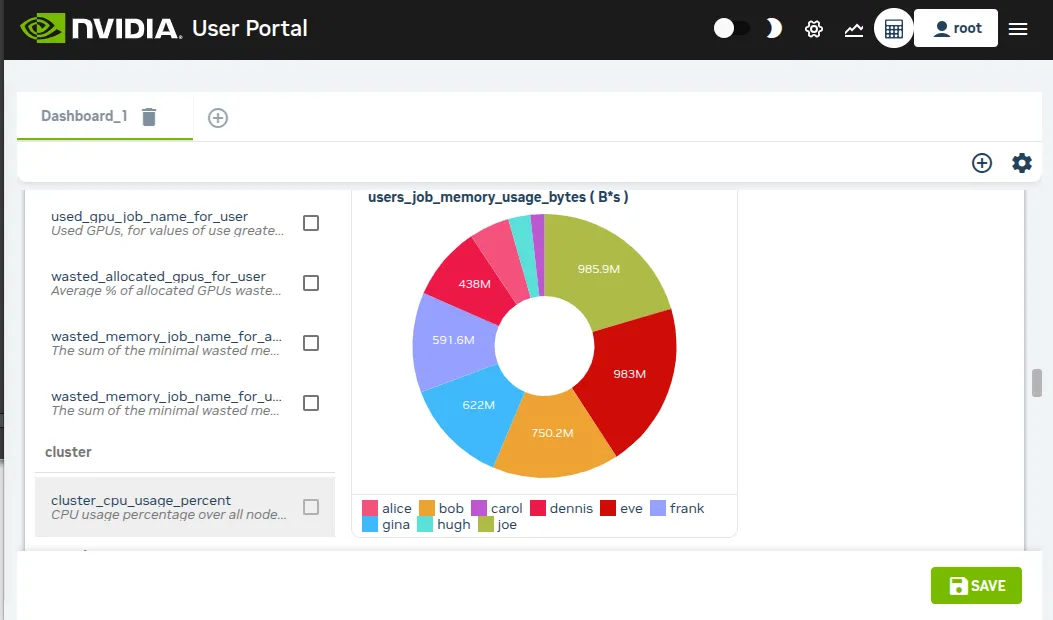Click the NVIDIA logo icon
This screenshot has height=620, width=1053.
(42, 28)
